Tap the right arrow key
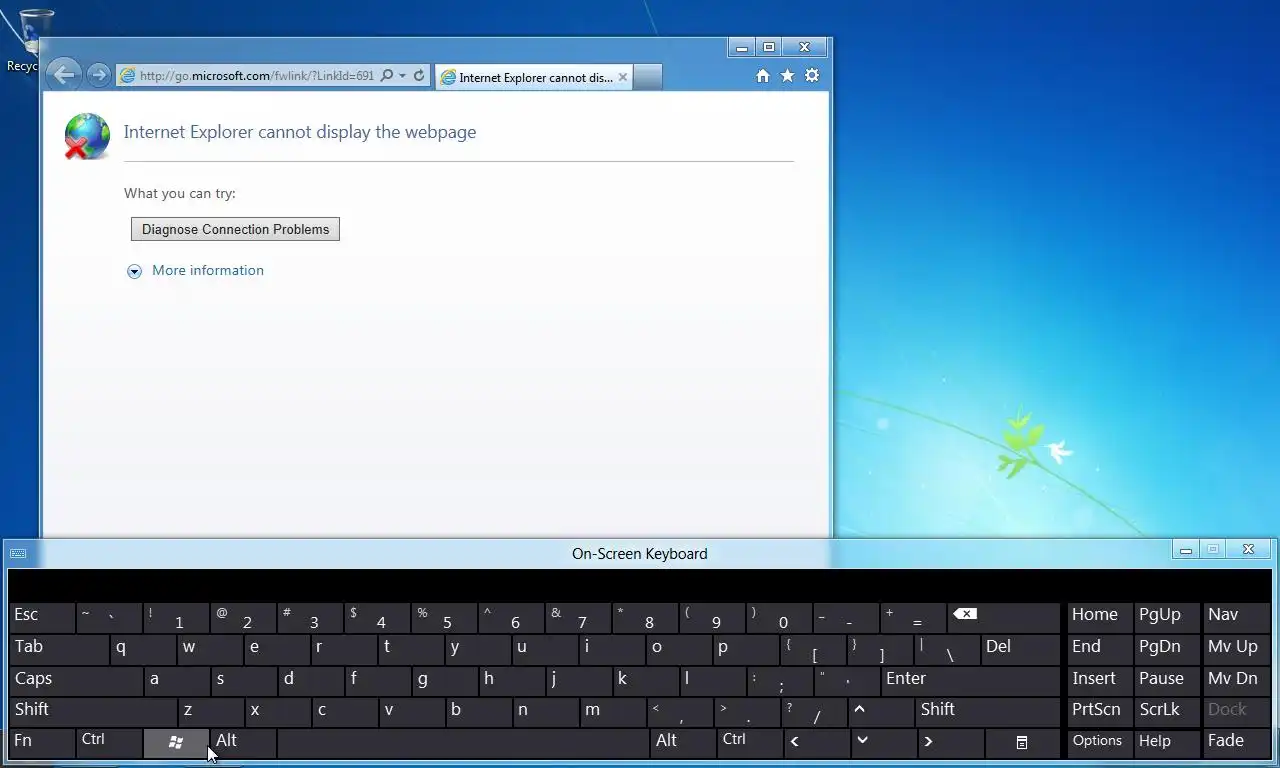 point(950,743)
